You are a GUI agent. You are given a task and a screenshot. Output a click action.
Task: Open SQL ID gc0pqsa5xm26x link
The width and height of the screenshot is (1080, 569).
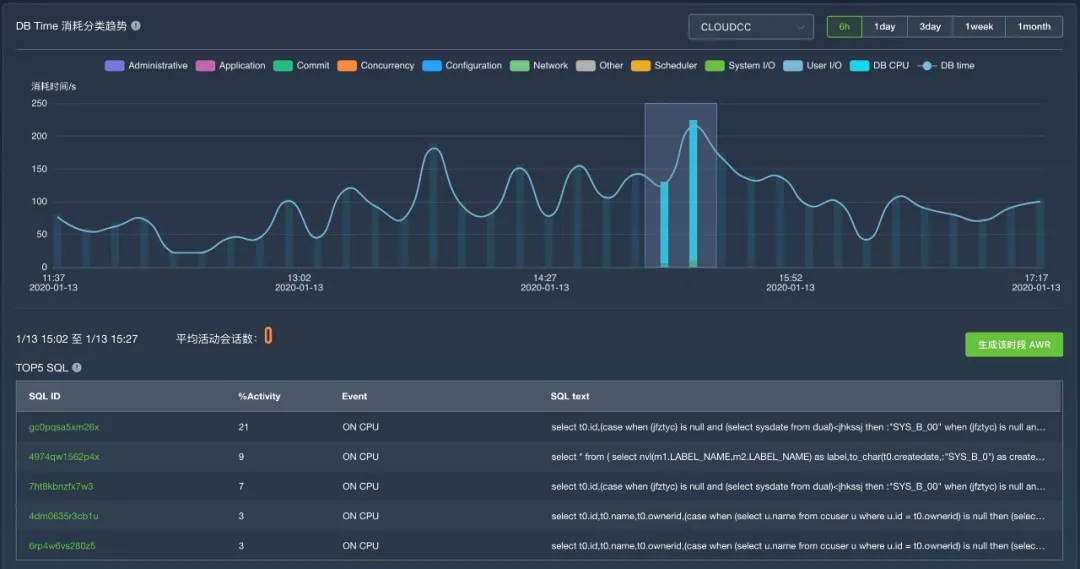click(64, 427)
